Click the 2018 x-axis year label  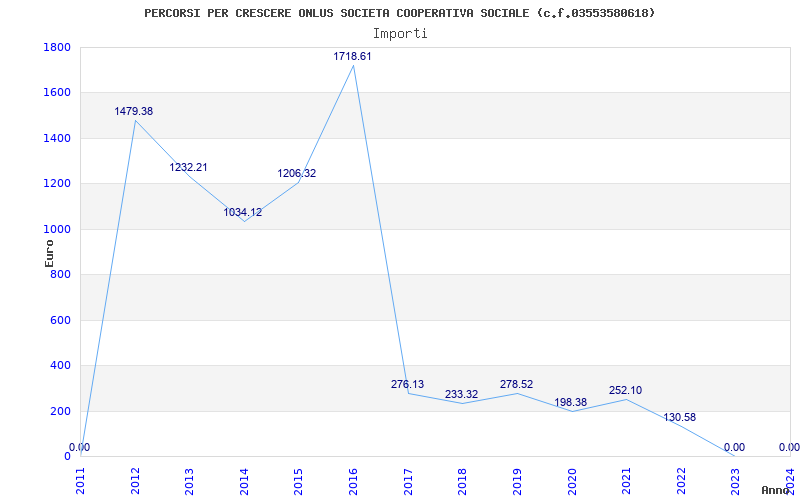[x=463, y=481]
